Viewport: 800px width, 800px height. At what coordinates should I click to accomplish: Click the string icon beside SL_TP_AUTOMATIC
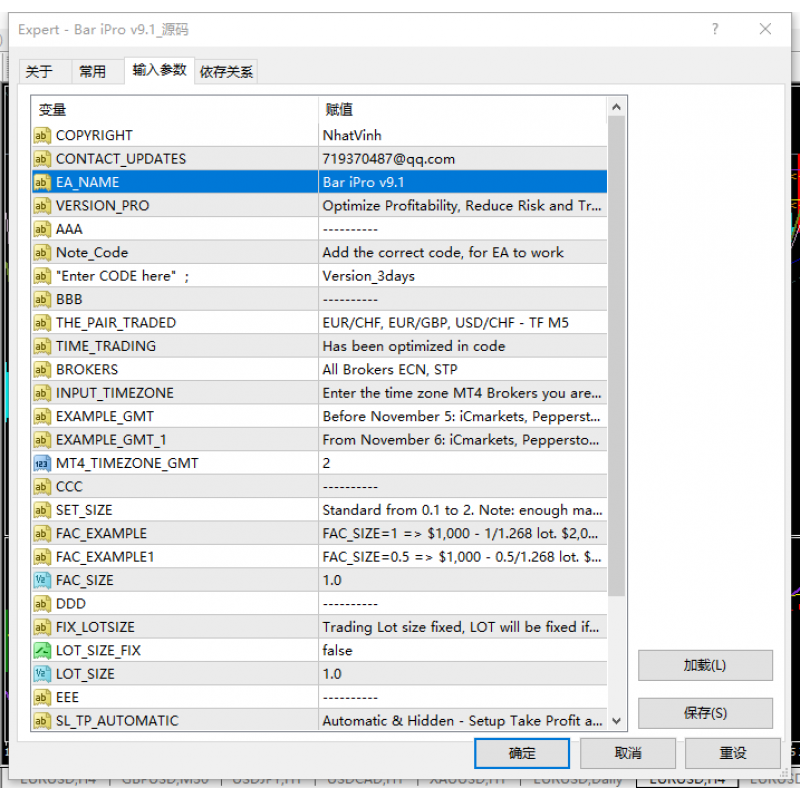click(x=42, y=720)
